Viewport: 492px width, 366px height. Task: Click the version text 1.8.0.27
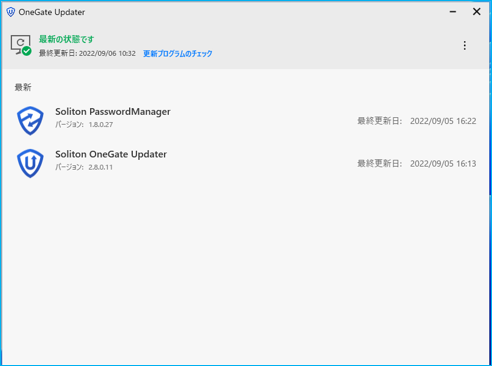(x=101, y=125)
